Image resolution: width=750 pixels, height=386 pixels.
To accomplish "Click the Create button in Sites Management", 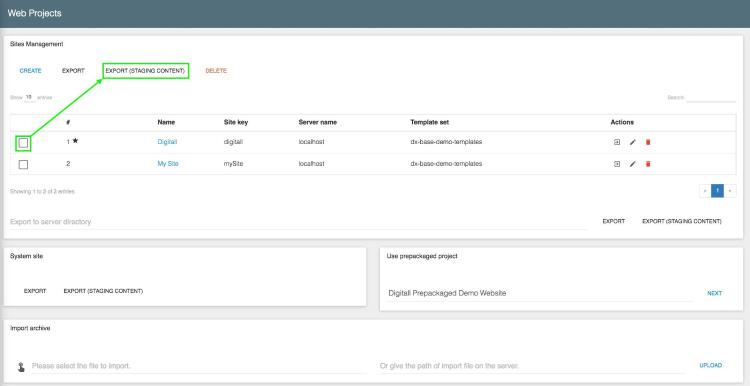I will 31,71.
